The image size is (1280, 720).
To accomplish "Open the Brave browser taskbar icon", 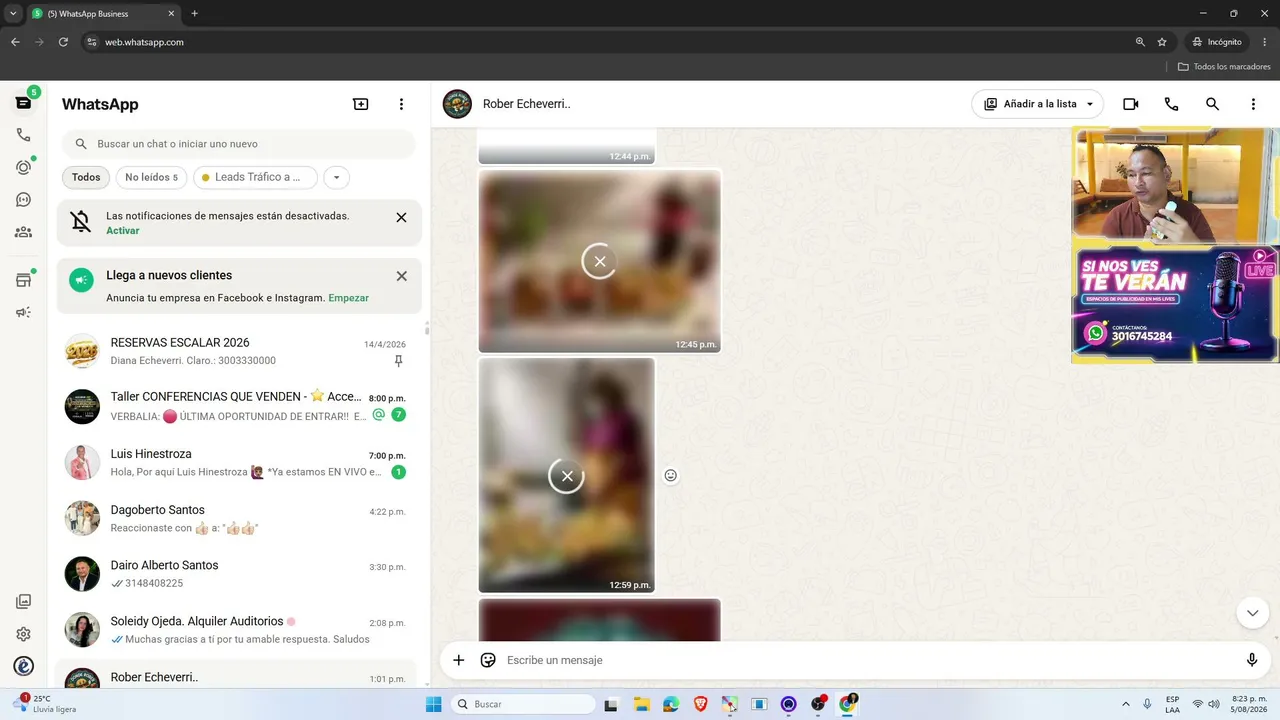I will [700, 704].
